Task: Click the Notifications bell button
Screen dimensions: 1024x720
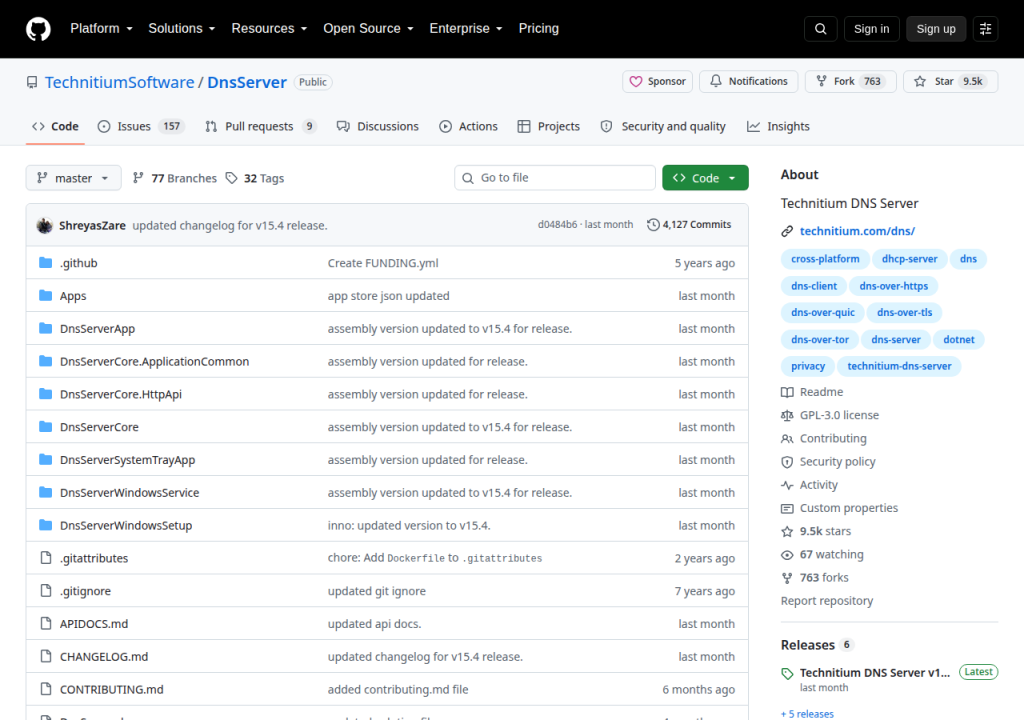Action: click(748, 81)
